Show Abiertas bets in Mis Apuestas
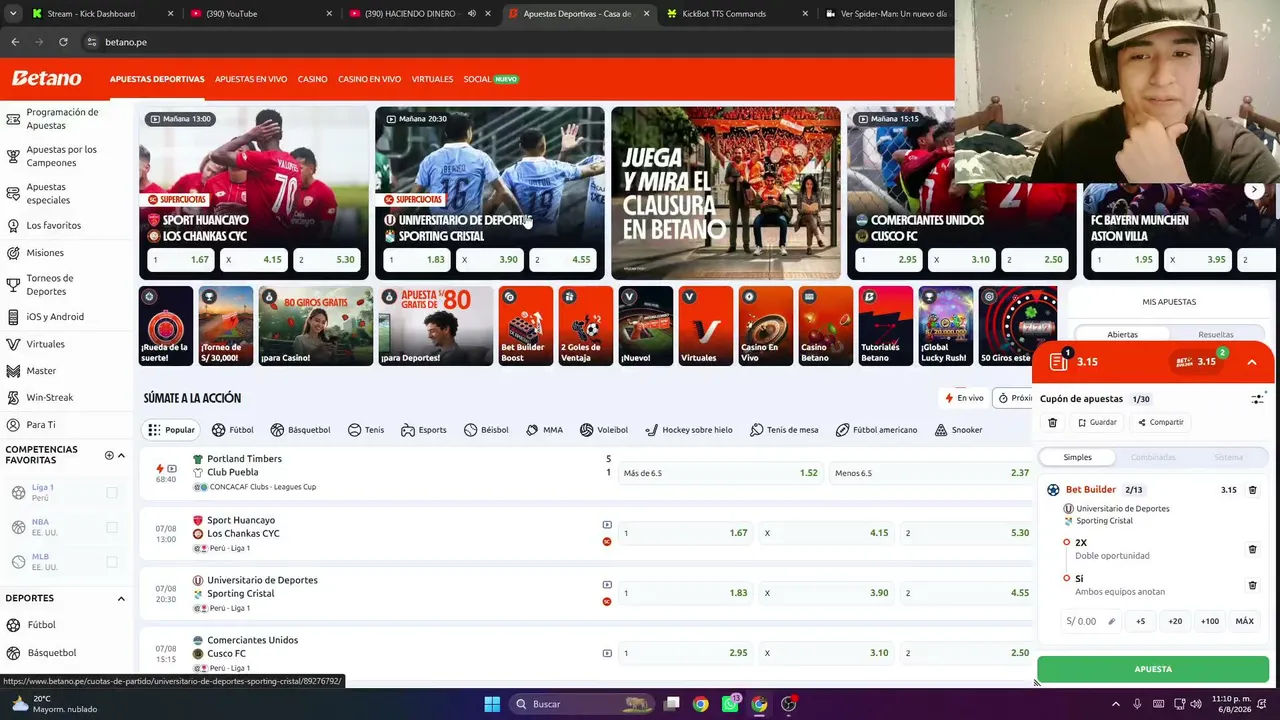Screen dimensions: 1280x720 click(1122, 334)
